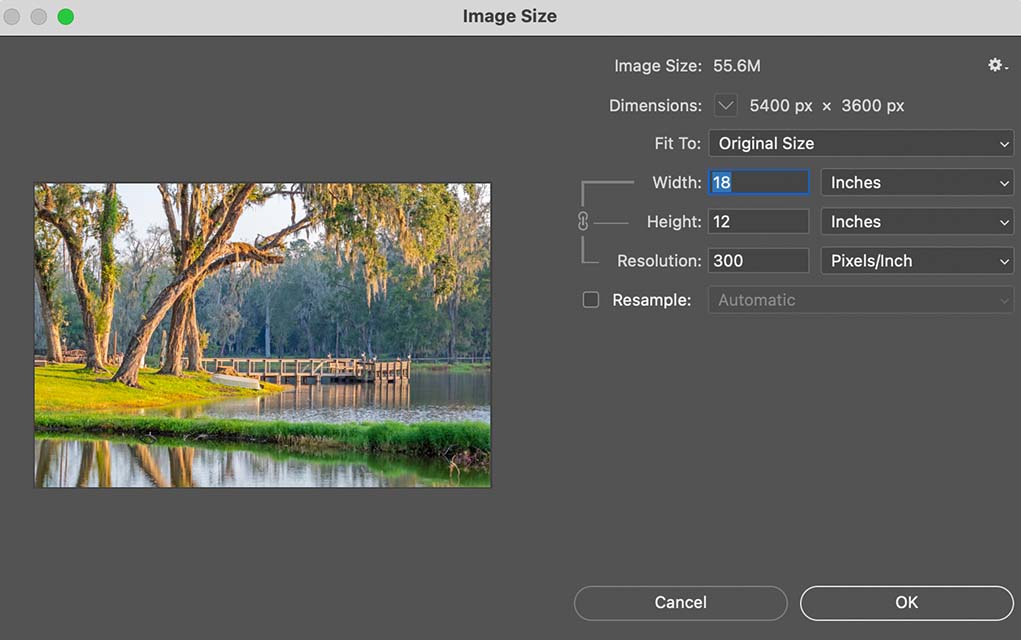Viewport: 1021px width, 640px height.
Task: Open the Resolution units dropdown showing Pixels/Inch
Action: 915,261
